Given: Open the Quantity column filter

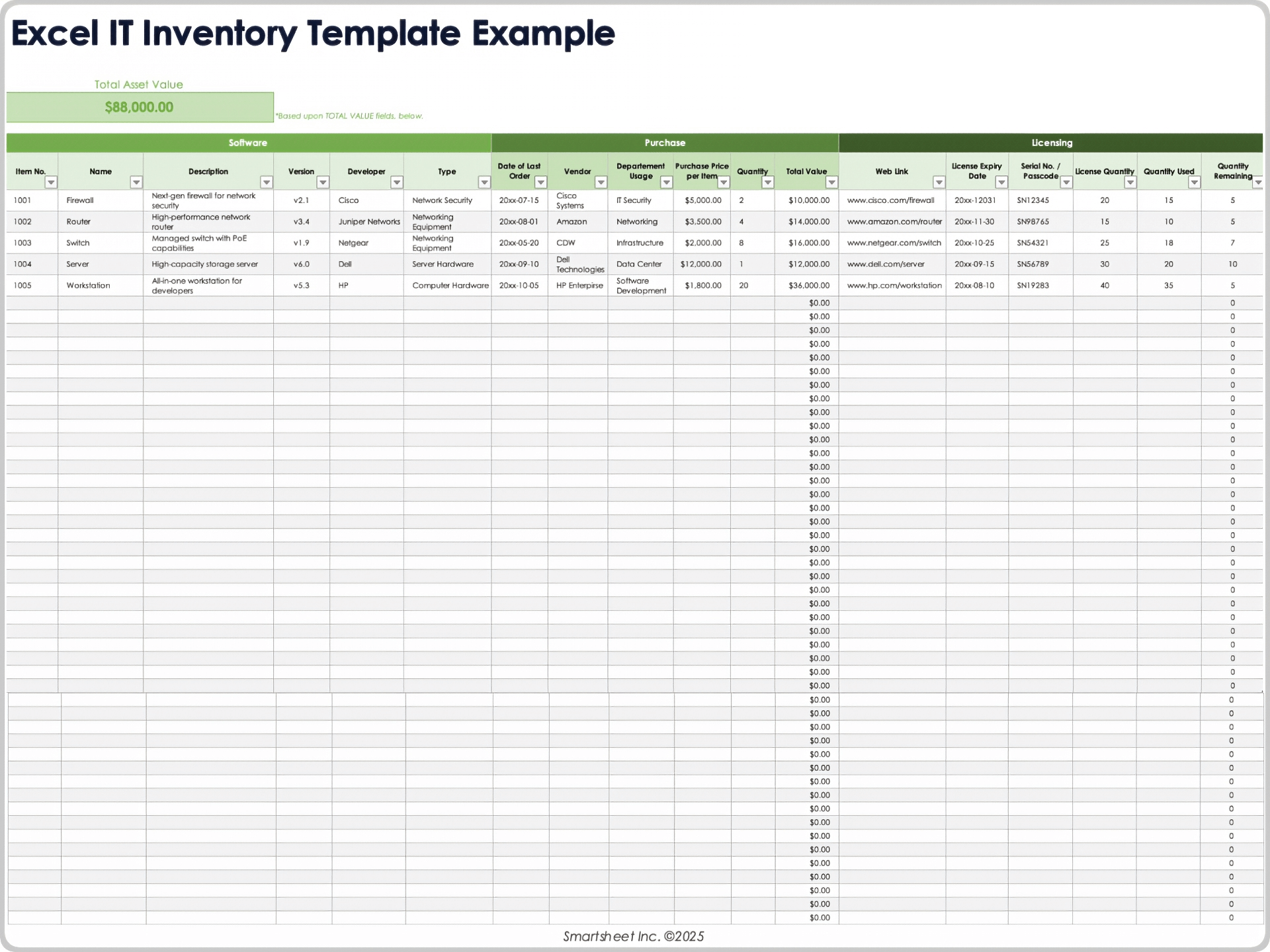Looking at the screenshot, I should click(769, 182).
